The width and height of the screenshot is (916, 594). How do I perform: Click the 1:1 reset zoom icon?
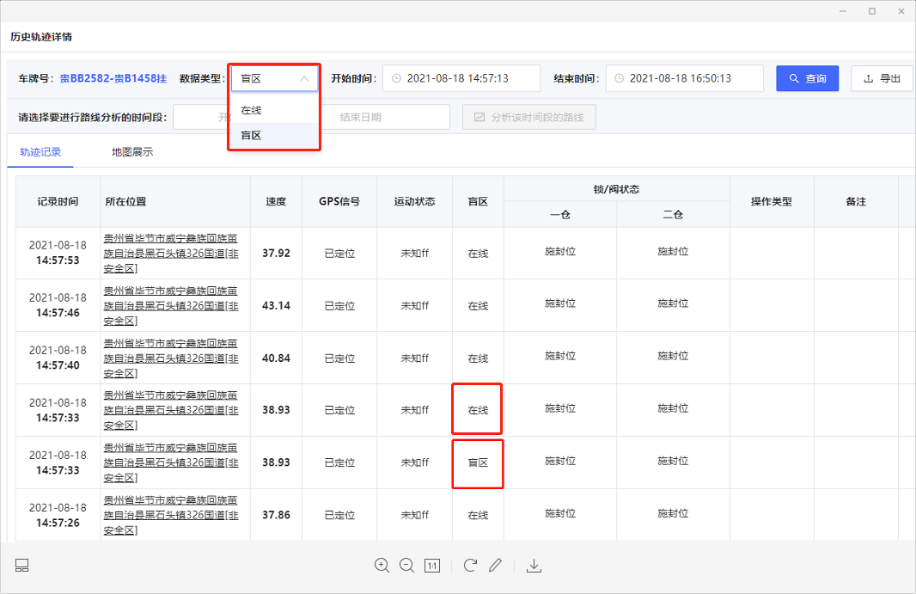click(432, 565)
